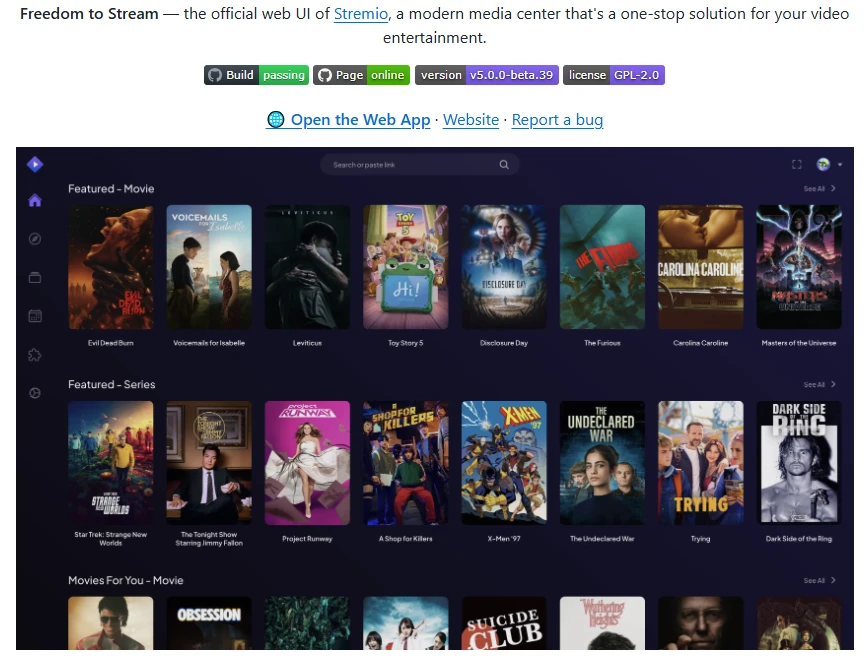
Task: Open the Calendar sidebar icon
Action: point(35,316)
